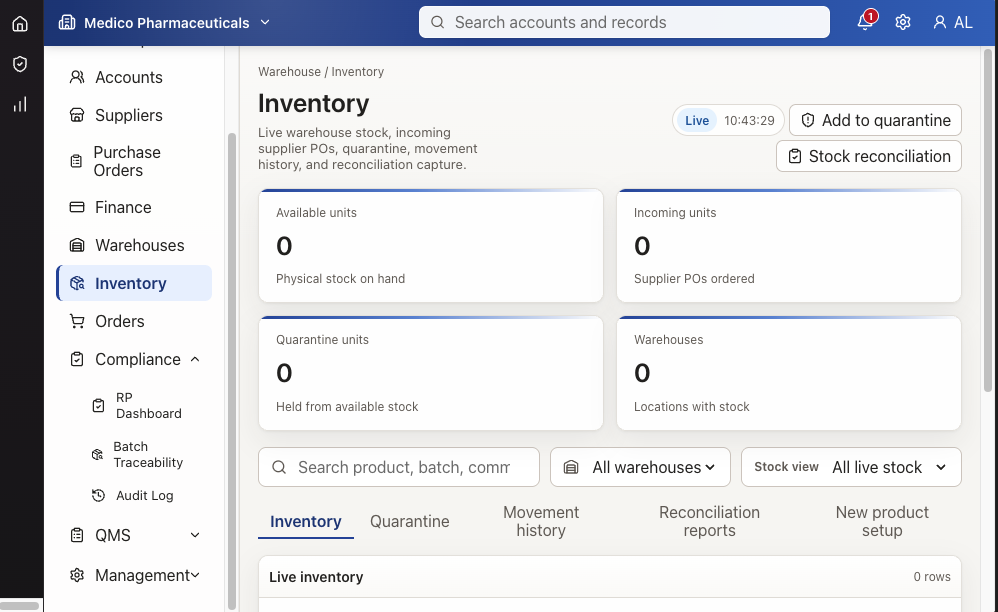Click the Audit Log history clock icon
Viewport: 998px width, 612px height.
click(98, 495)
